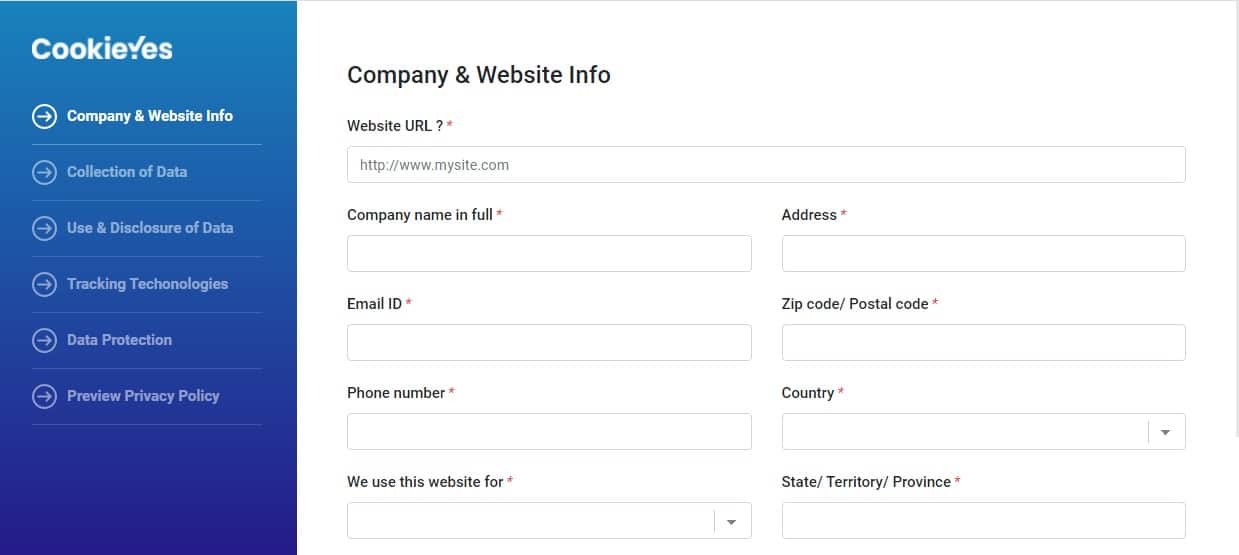The image size is (1239, 555).
Task: Click the Zip code/ Postal code field
Action: 983,342
